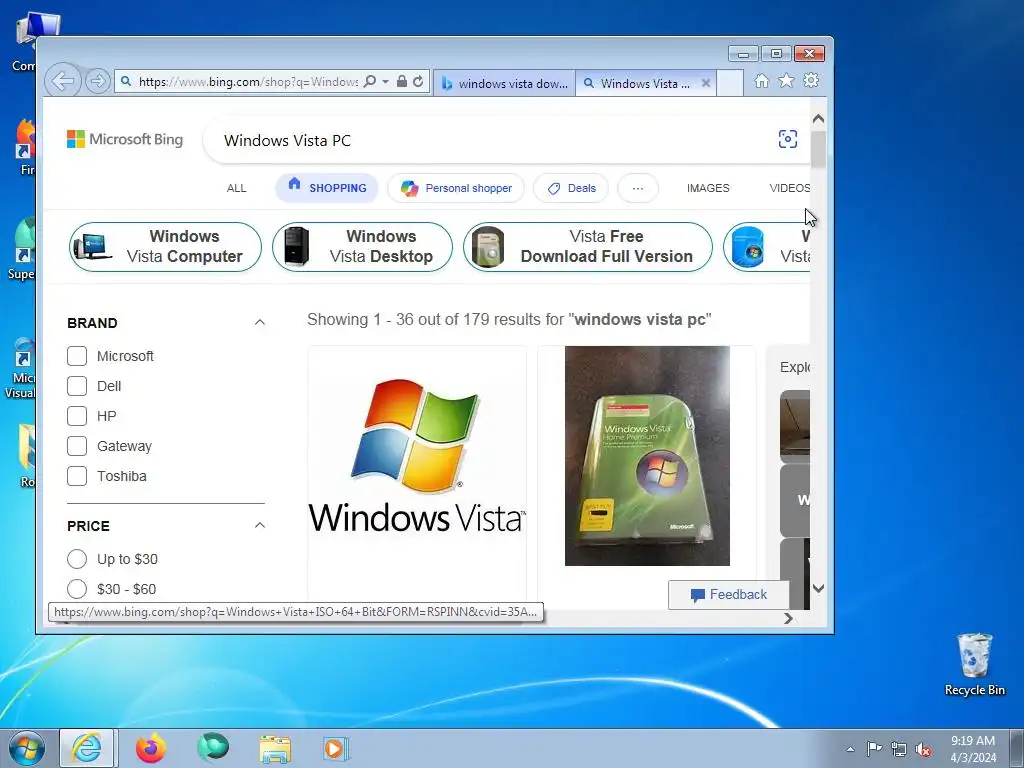Go back with the browser Back arrow
Image resolution: width=1024 pixels, height=768 pixels.
point(63,82)
